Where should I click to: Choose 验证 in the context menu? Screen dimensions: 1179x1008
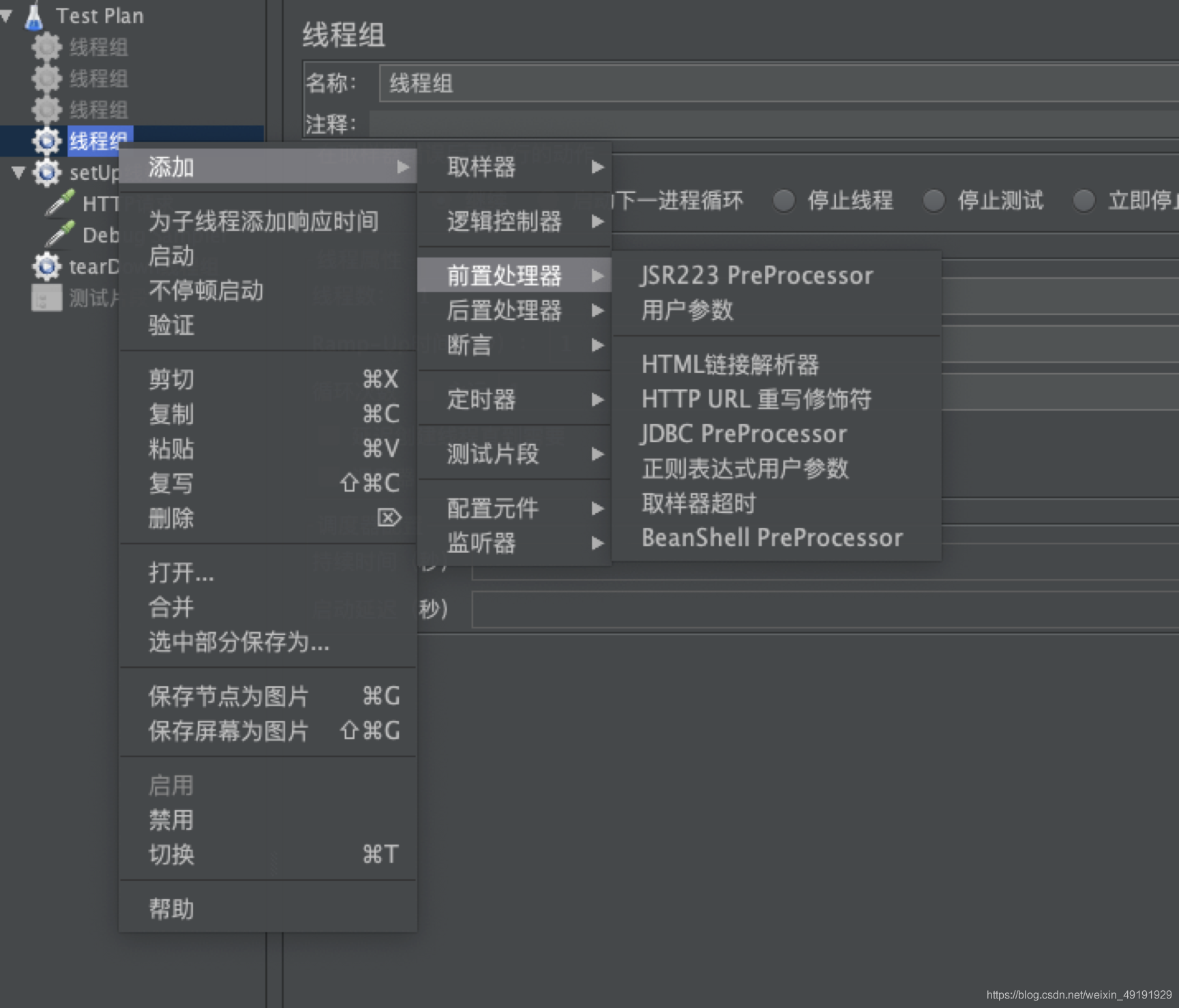pyautogui.click(x=268, y=325)
